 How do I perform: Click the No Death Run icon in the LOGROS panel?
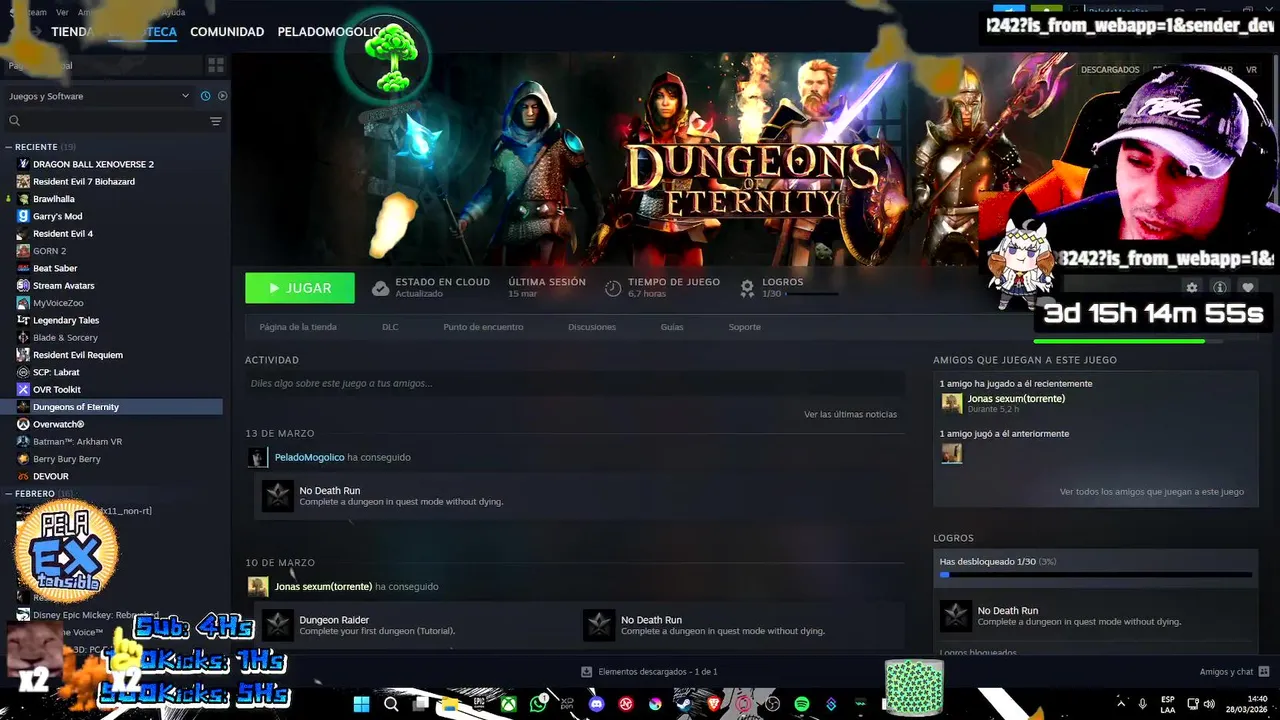[956, 616]
